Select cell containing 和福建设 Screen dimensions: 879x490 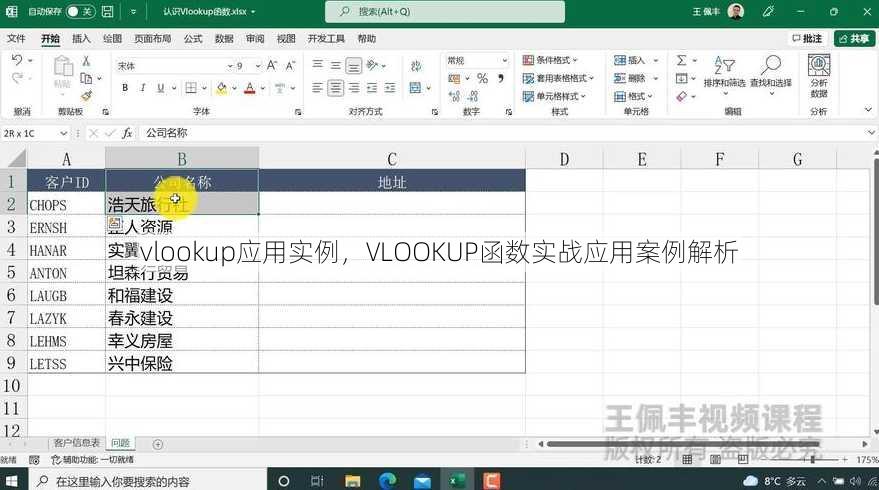pyautogui.click(x=182, y=295)
